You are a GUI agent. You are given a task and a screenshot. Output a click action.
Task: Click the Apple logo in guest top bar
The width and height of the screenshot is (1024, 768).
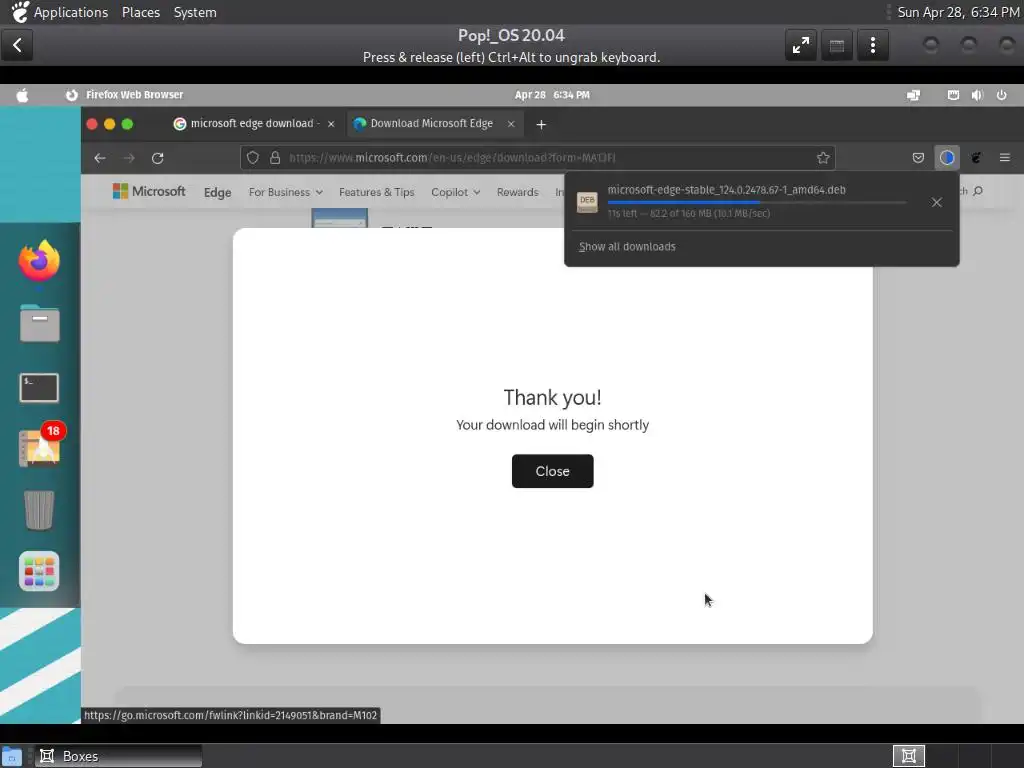(22, 95)
